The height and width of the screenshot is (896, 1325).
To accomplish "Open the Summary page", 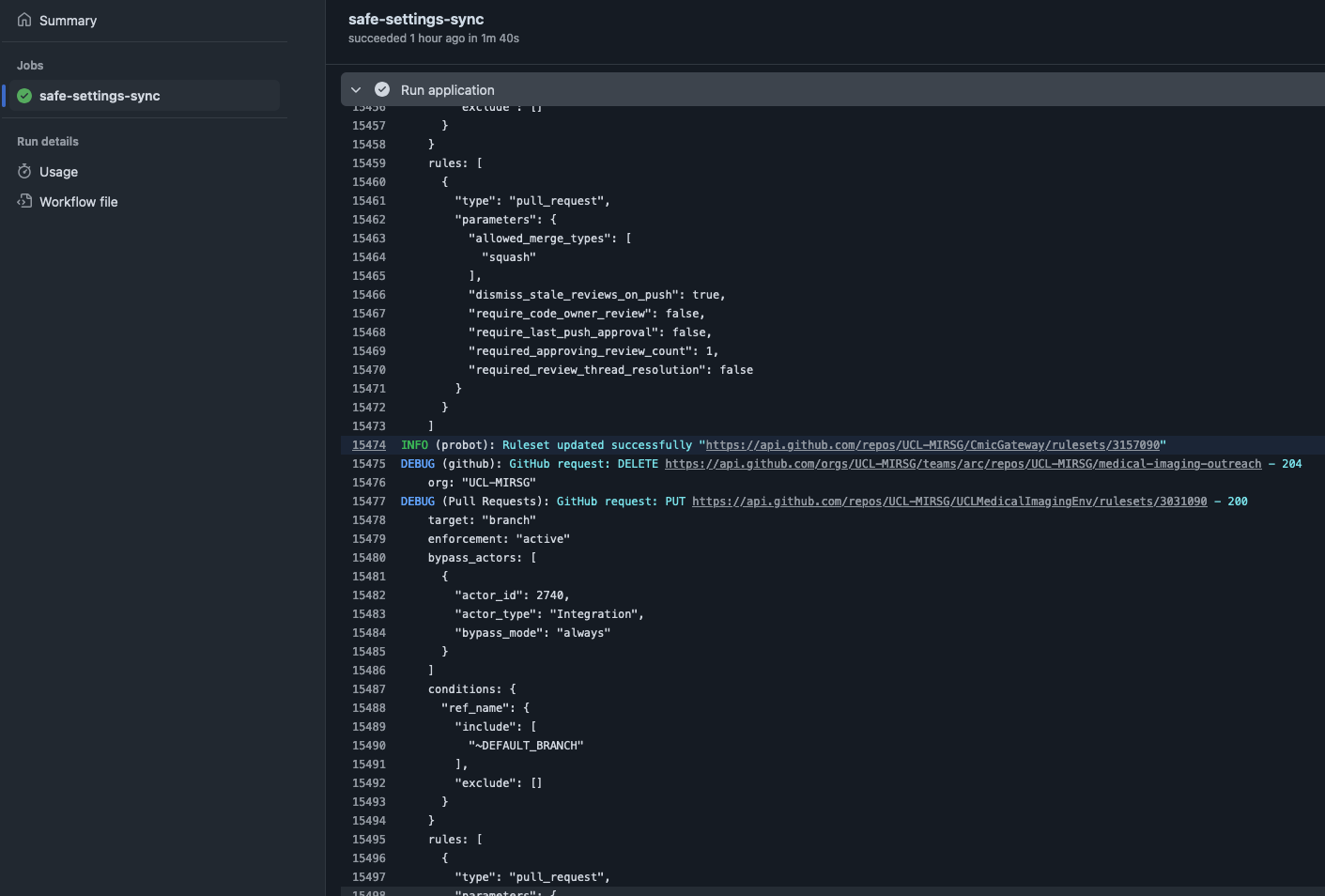I will [x=68, y=21].
